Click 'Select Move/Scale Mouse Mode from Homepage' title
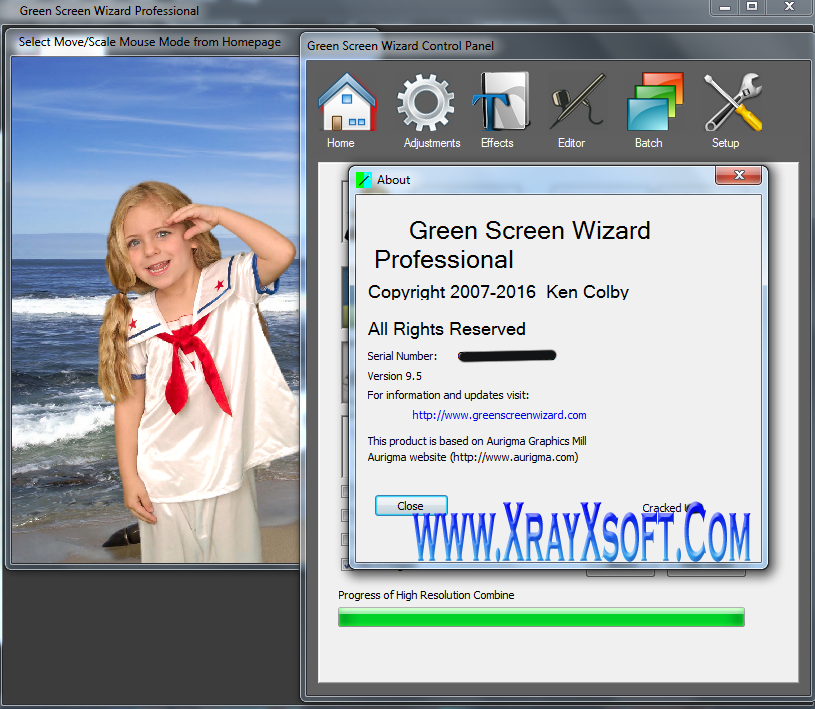Screen dimensions: 815x709 [150, 42]
